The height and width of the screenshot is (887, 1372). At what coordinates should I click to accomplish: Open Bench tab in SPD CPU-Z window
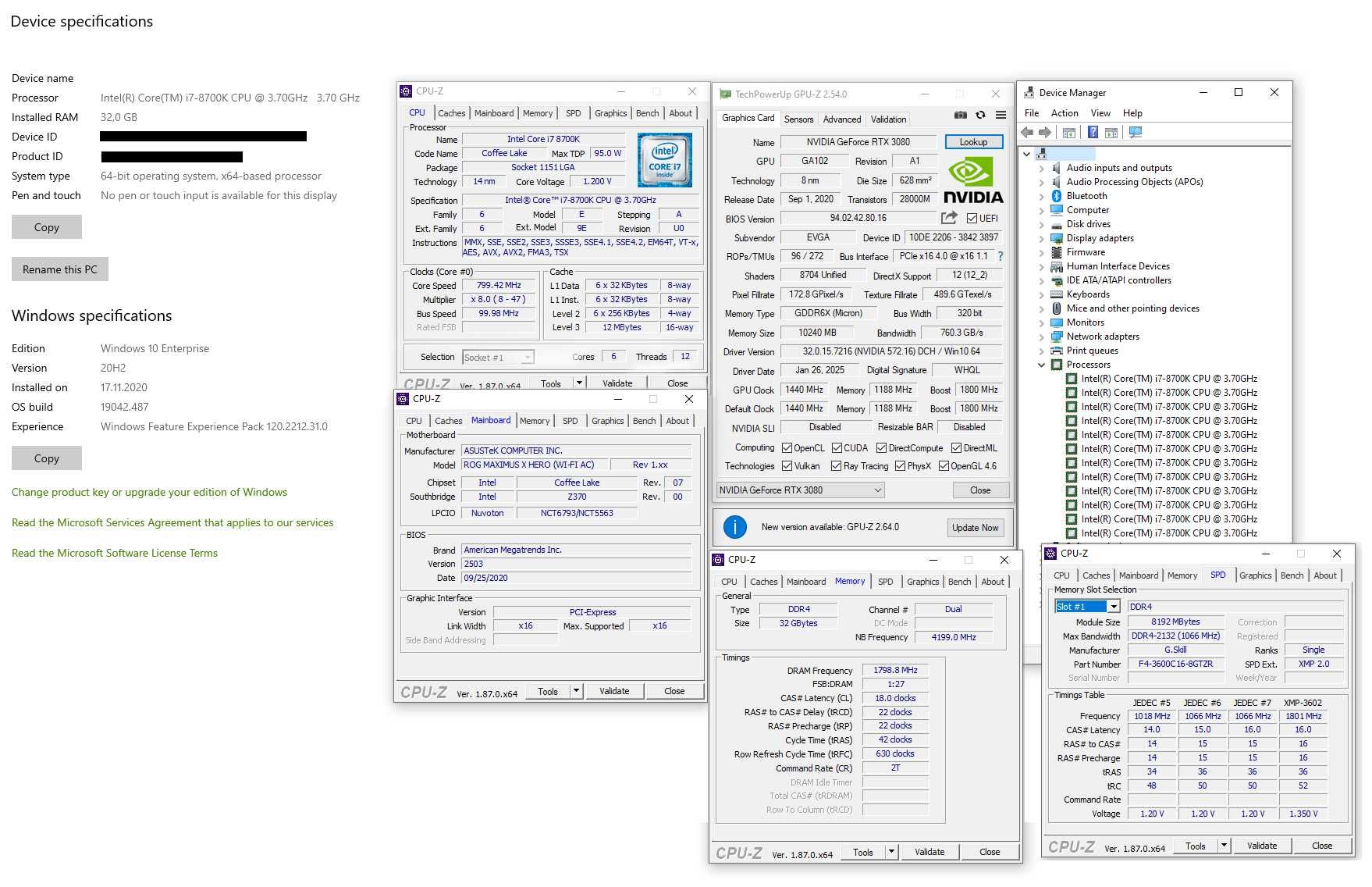click(1292, 575)
